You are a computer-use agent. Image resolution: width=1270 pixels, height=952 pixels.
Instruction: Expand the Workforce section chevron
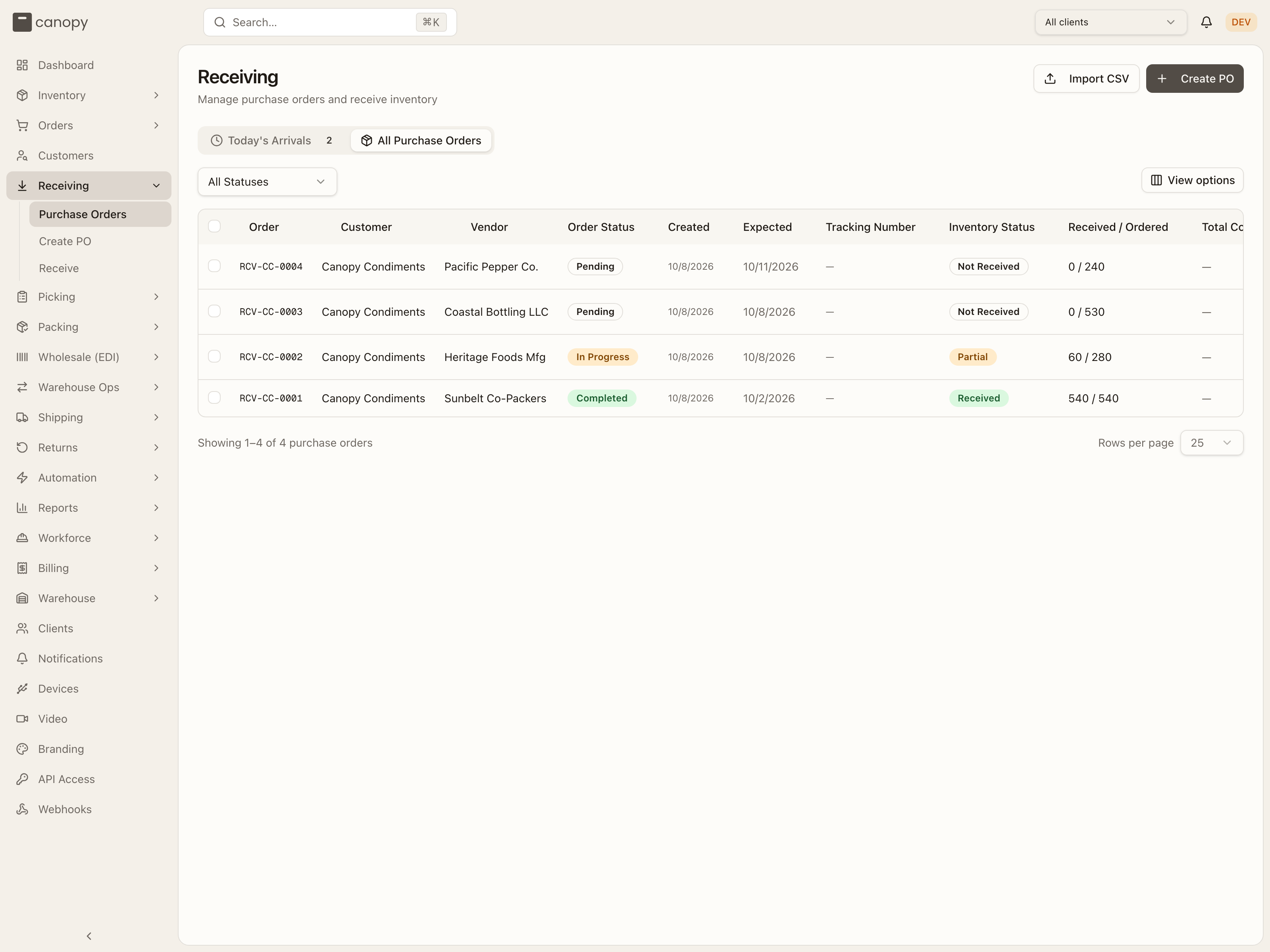(156, 538)
